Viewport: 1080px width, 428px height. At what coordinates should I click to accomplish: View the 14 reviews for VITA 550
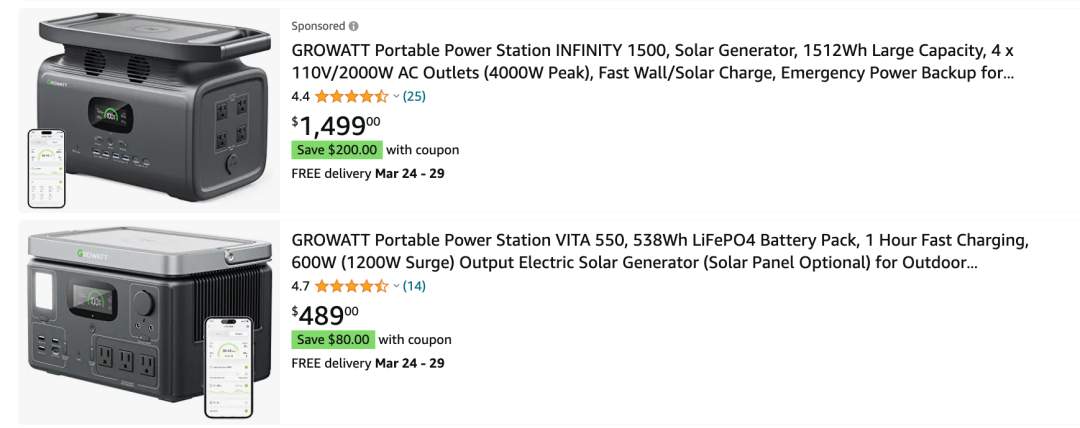(x=414, y=286)
